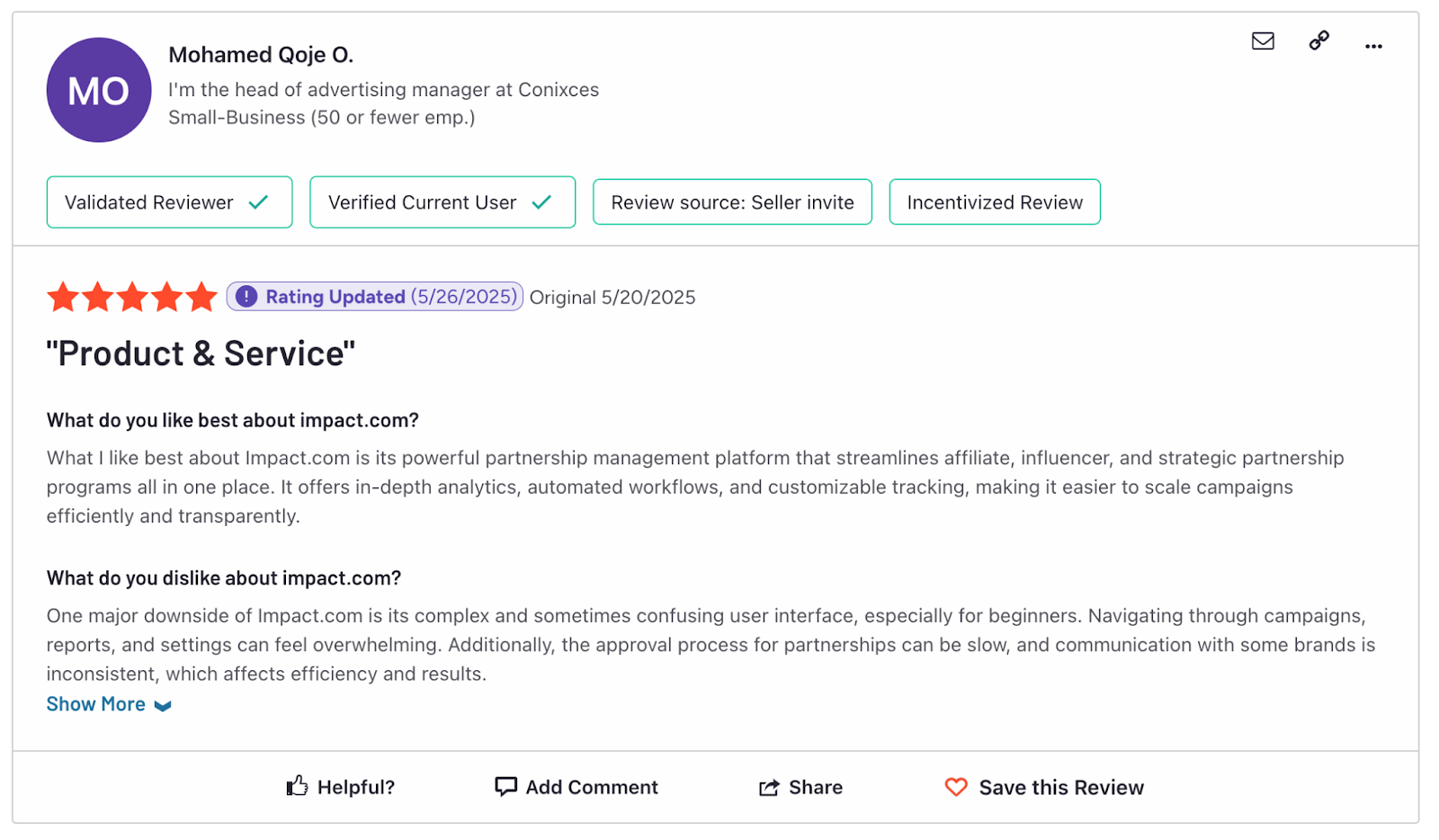The image size is (1439, 840).
Task: Open Mohamed Qoje O. reviewer name
Action: (261, 55)
